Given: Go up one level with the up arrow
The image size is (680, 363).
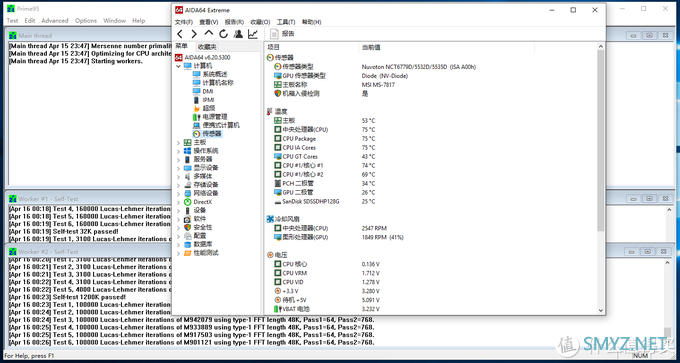Looking at the screenshot, I should tap(209, 33).
